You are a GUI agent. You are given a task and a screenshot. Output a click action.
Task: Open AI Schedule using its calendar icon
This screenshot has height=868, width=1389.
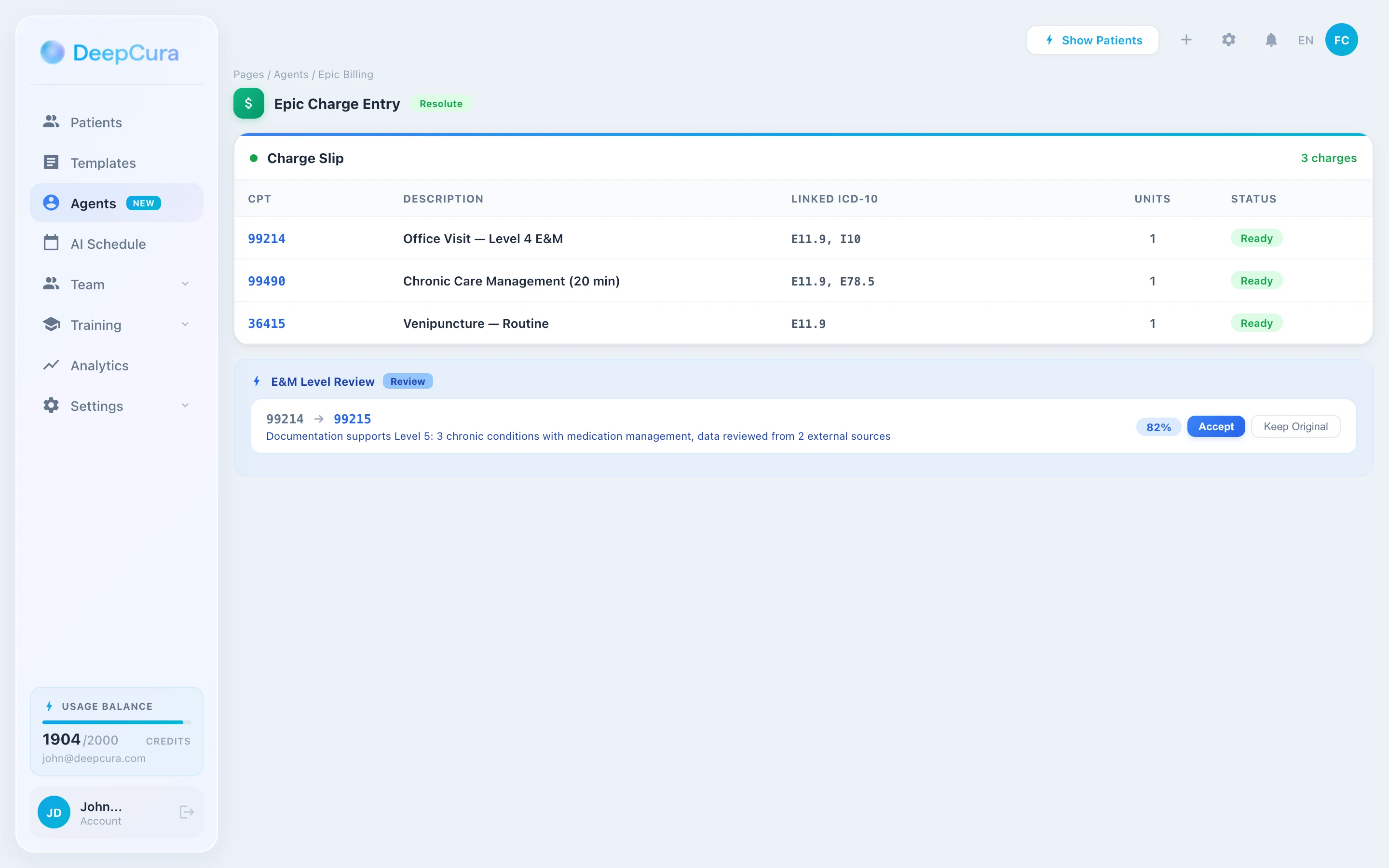click(51, 244)
